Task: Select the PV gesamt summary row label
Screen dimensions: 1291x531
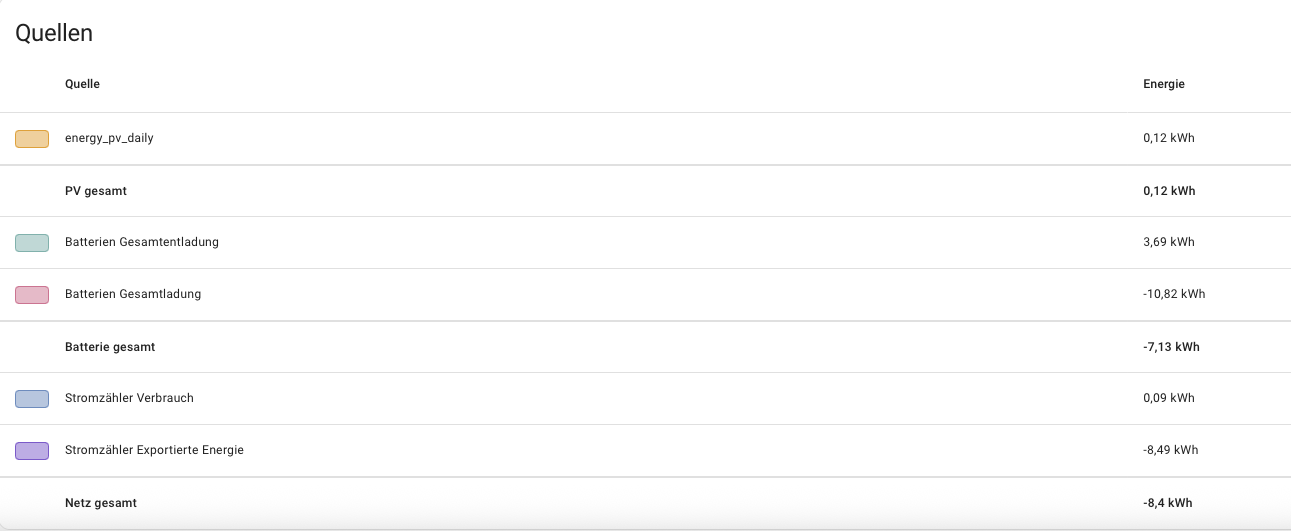Action: click(x=96, y=191)
